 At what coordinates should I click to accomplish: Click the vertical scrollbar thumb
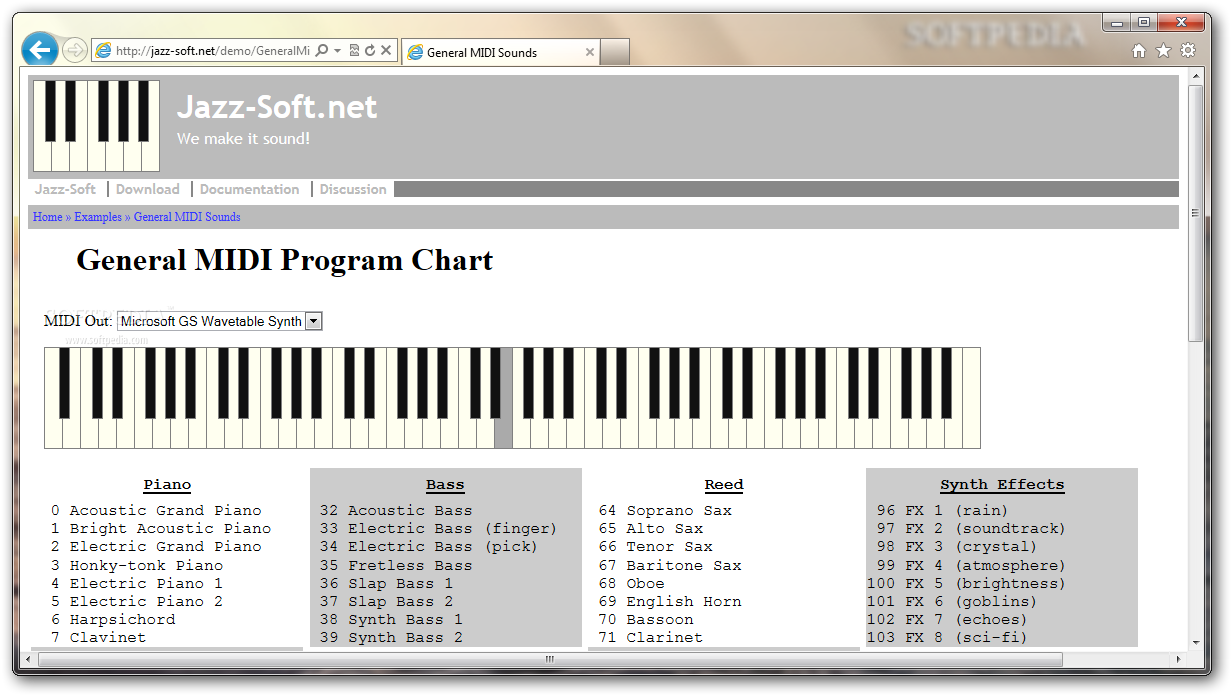coord(1195,213)
